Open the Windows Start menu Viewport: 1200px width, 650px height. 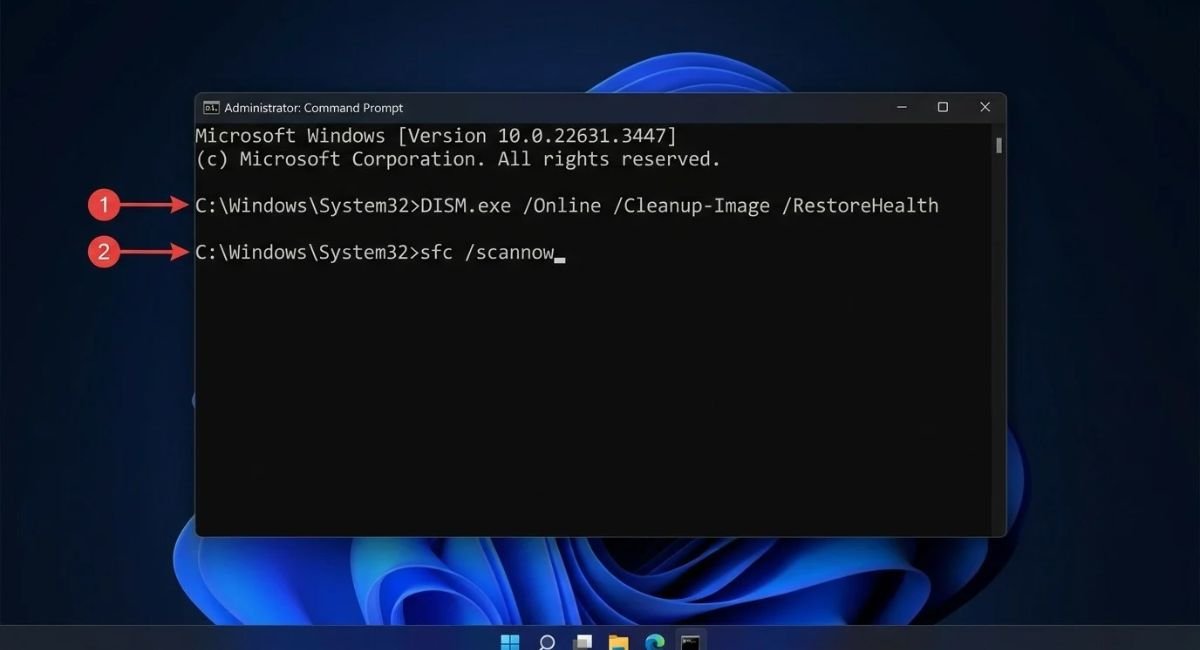pos(510,641)
